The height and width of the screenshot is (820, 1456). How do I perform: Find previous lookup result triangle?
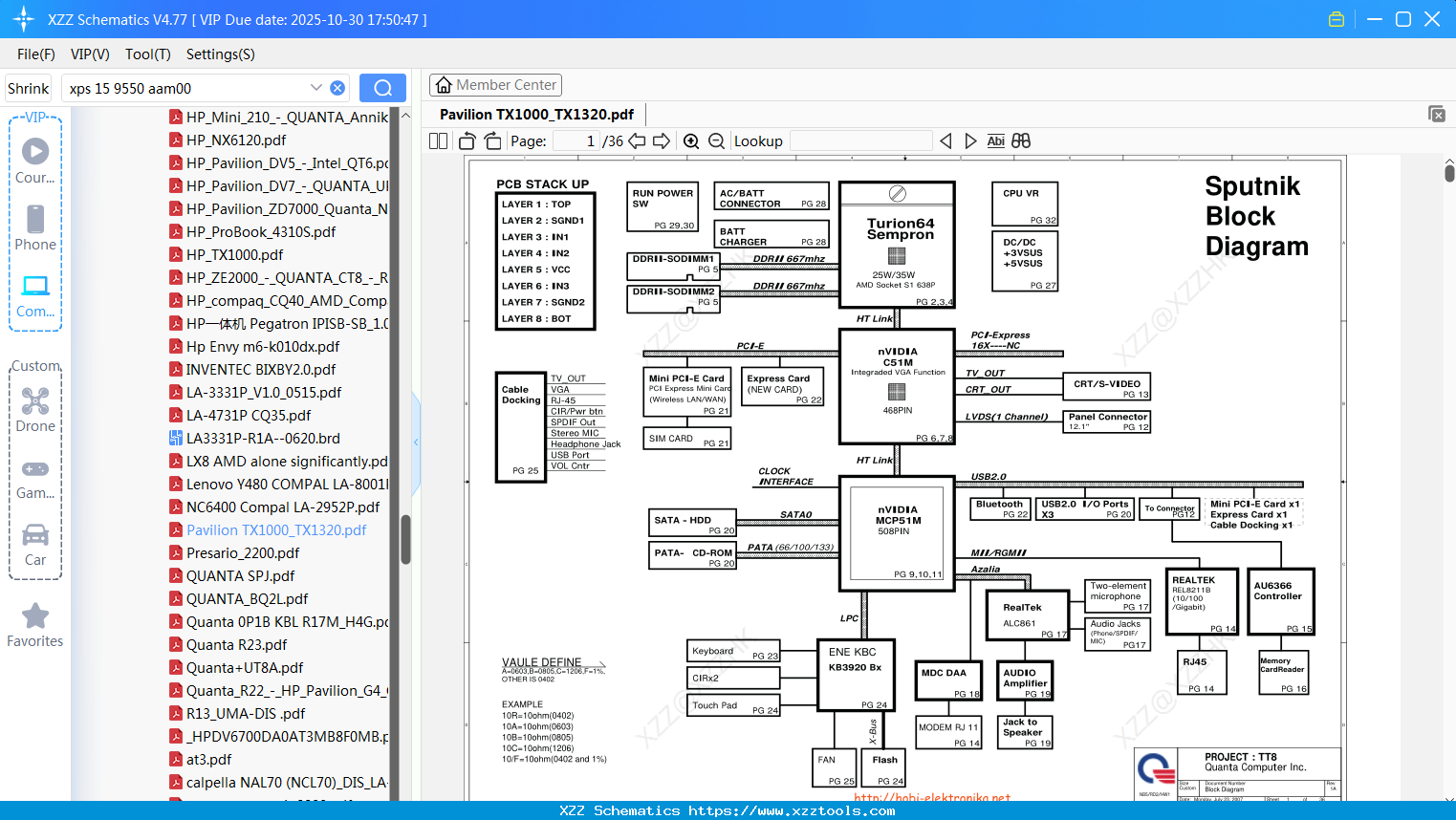[x=945, y=140]
